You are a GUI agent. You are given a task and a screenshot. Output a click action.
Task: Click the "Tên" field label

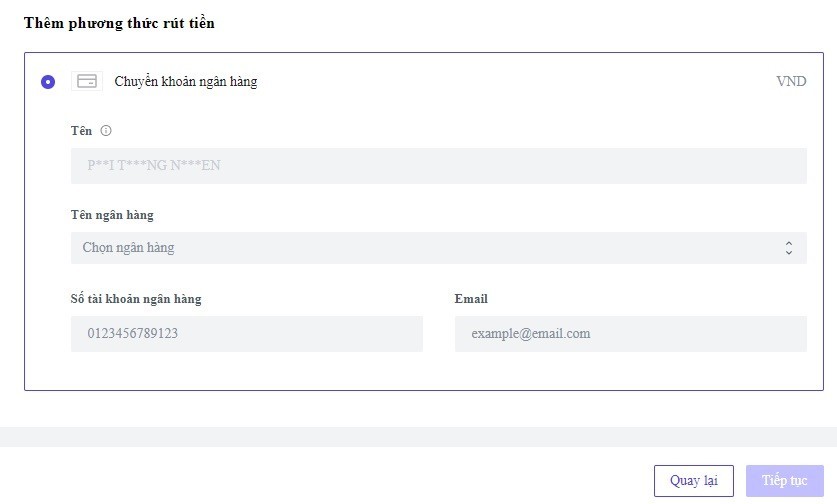click(81, 130)
